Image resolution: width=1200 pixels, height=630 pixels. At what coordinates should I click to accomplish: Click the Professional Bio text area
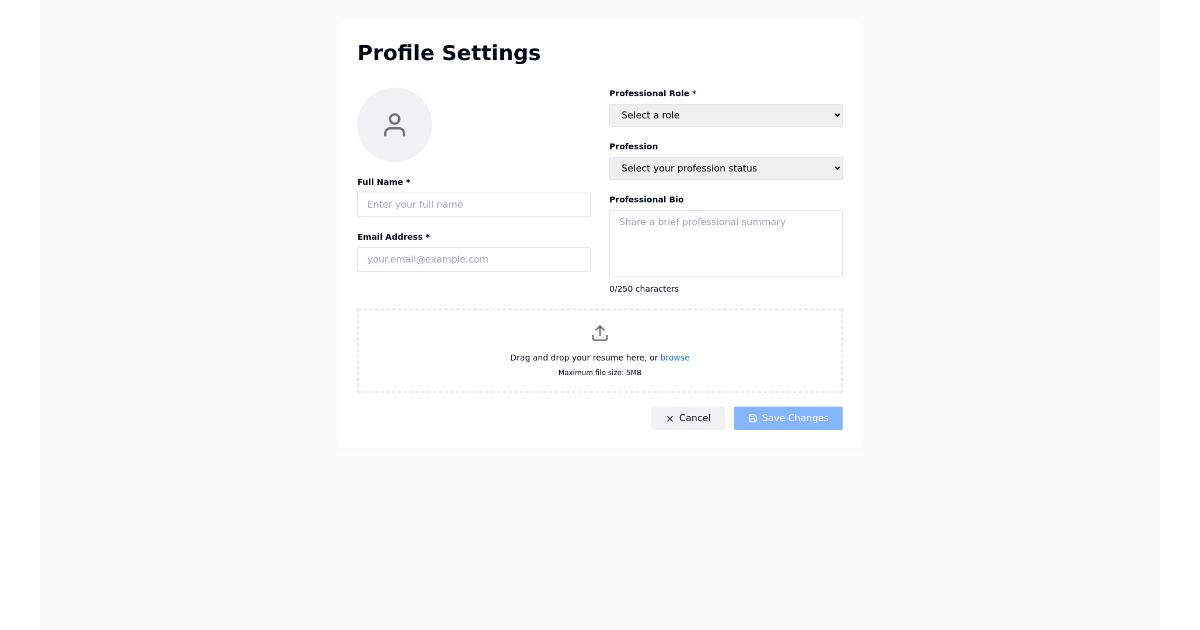725,243
